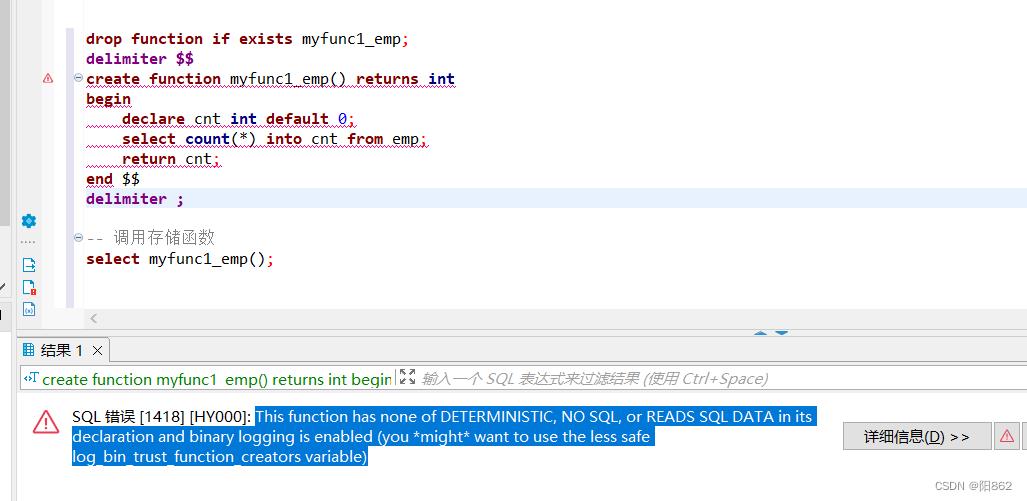Click the red warning button beside details
The image size is (1027, 501).
[x=1007, y=437]
